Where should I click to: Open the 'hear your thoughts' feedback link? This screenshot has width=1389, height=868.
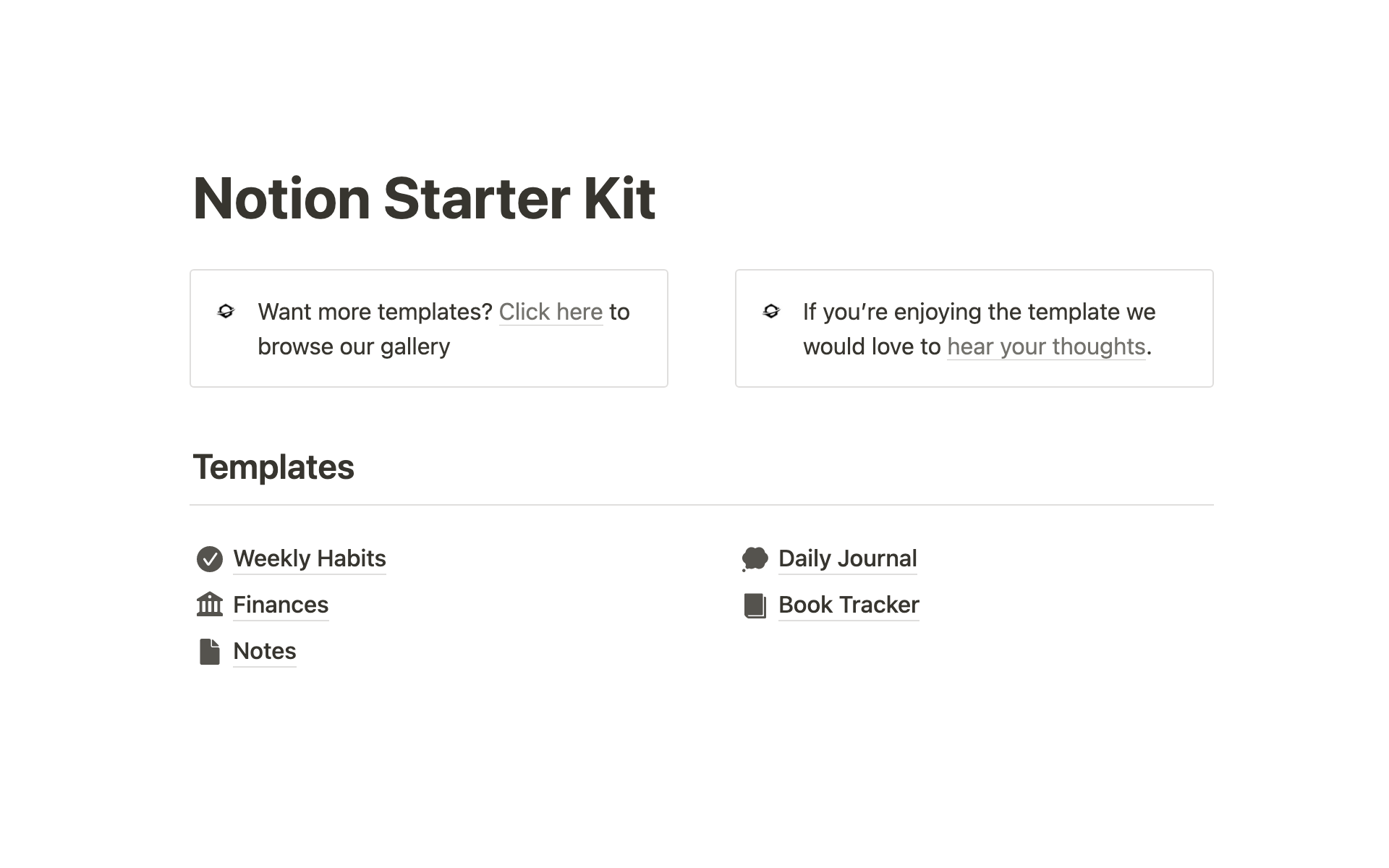tap(1046, 346)
